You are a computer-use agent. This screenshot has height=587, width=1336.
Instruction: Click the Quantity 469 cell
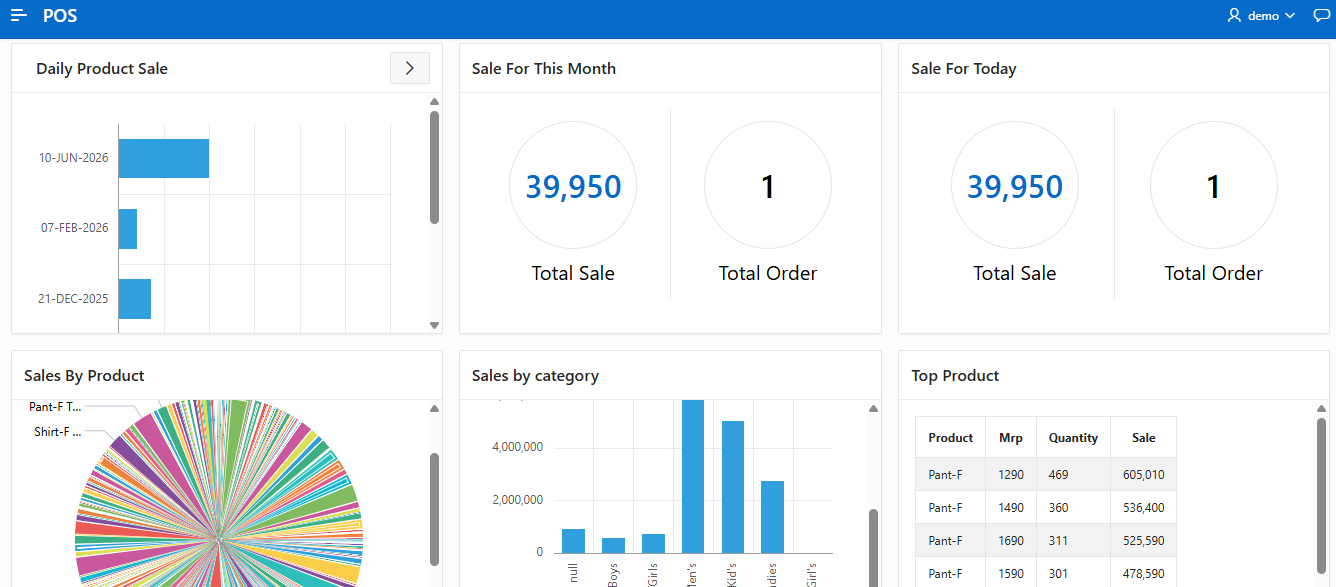point(1073,475)
